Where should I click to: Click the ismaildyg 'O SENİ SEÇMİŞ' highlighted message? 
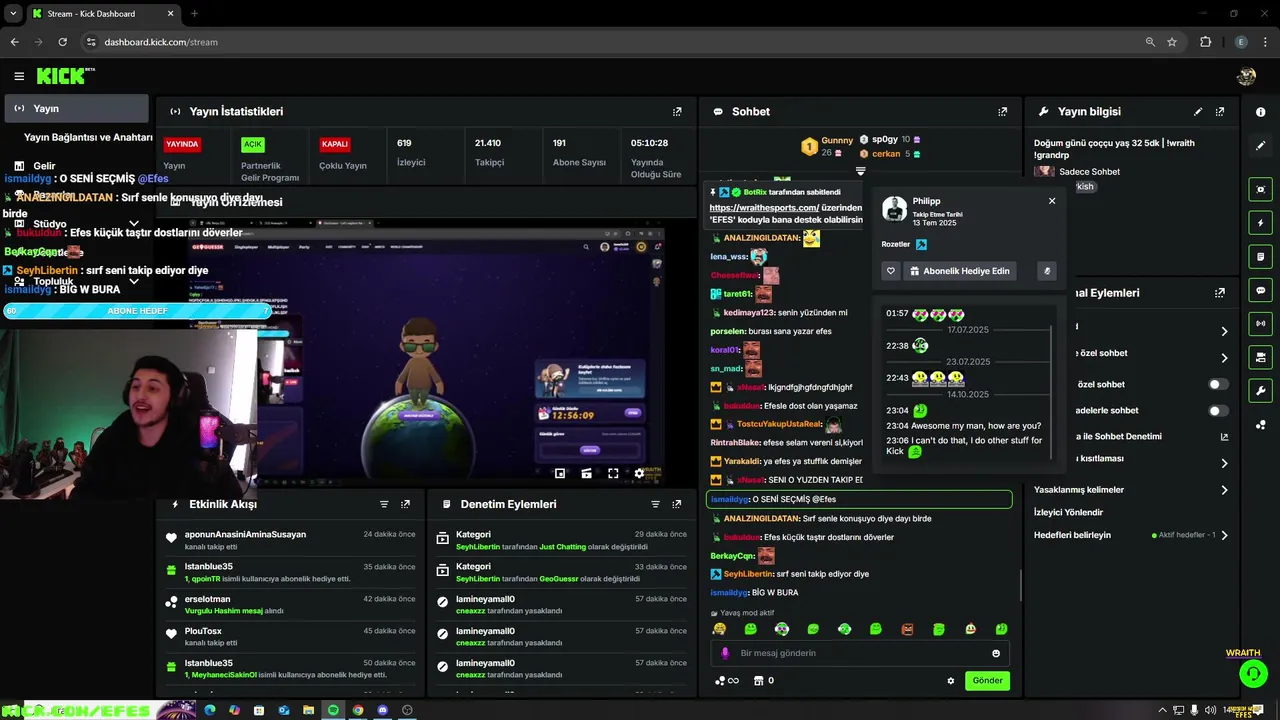point(859,499)
